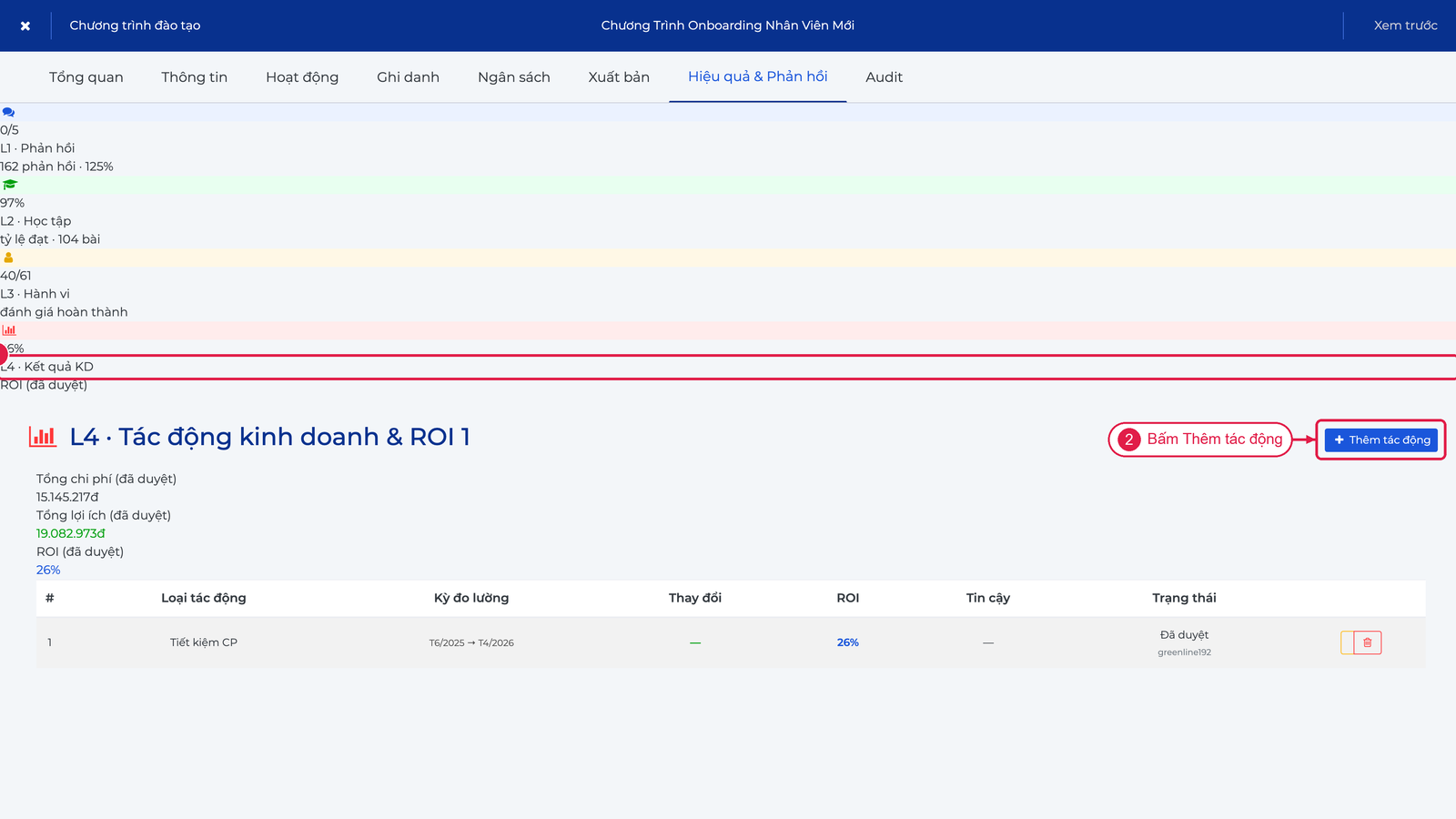Image resolution: width=1456 pixels, height=819 pixels.
Task: Click the Đã duyệt status cell
Action: coord(1185,635)
